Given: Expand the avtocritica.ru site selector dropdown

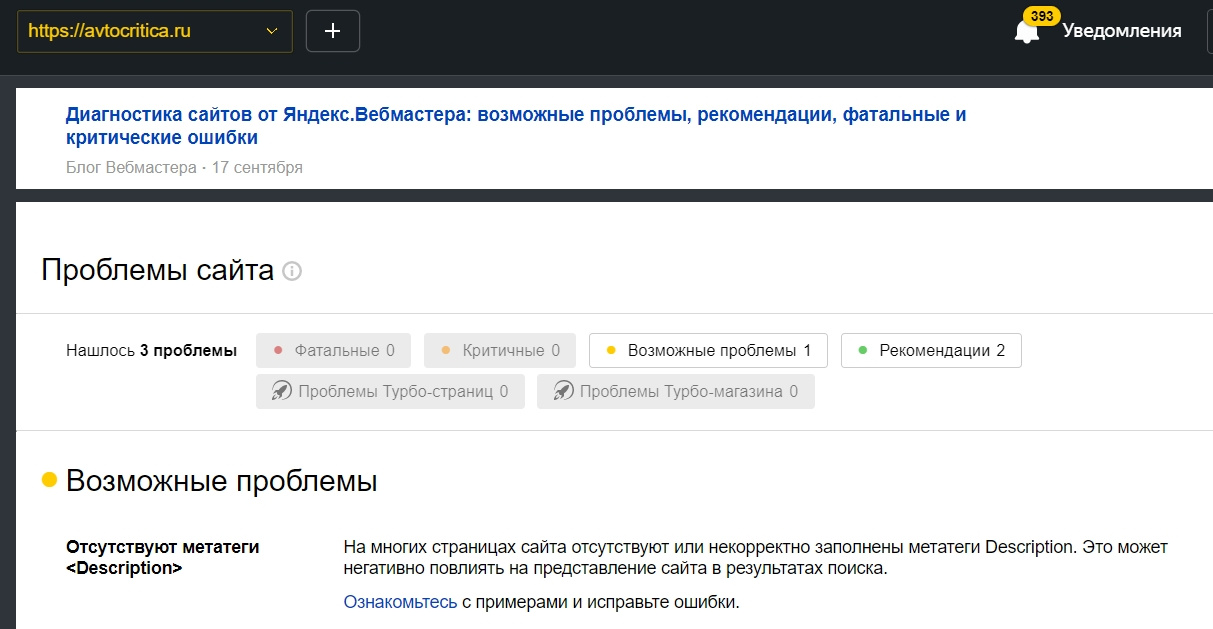Looking at the screenshot, I should coord(155,31).
